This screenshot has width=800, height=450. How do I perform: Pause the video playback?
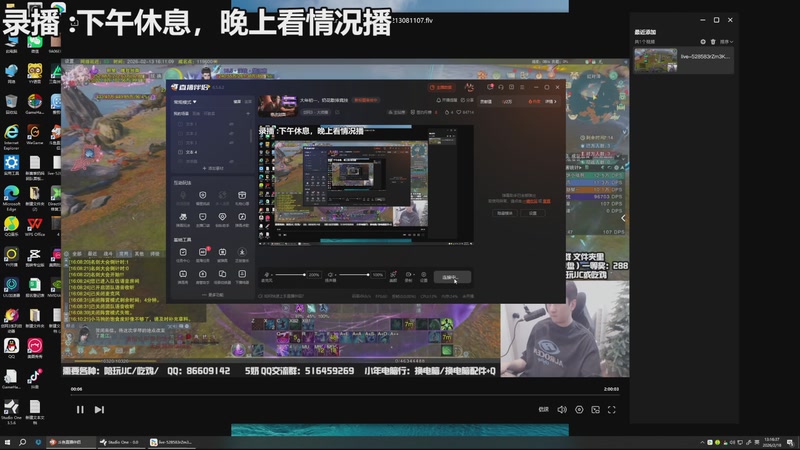(x=80, y=410)
